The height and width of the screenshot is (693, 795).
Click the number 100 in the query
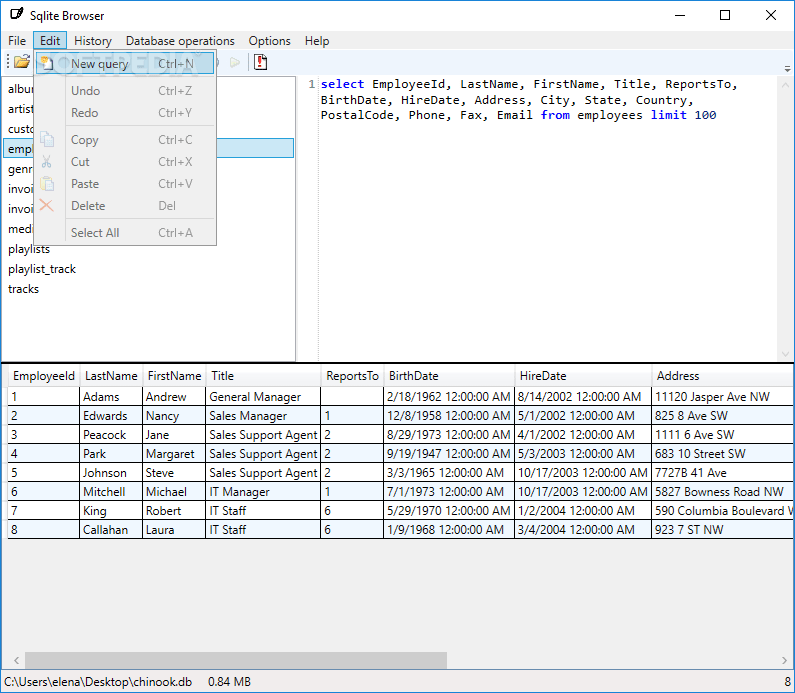click(705, 115)
